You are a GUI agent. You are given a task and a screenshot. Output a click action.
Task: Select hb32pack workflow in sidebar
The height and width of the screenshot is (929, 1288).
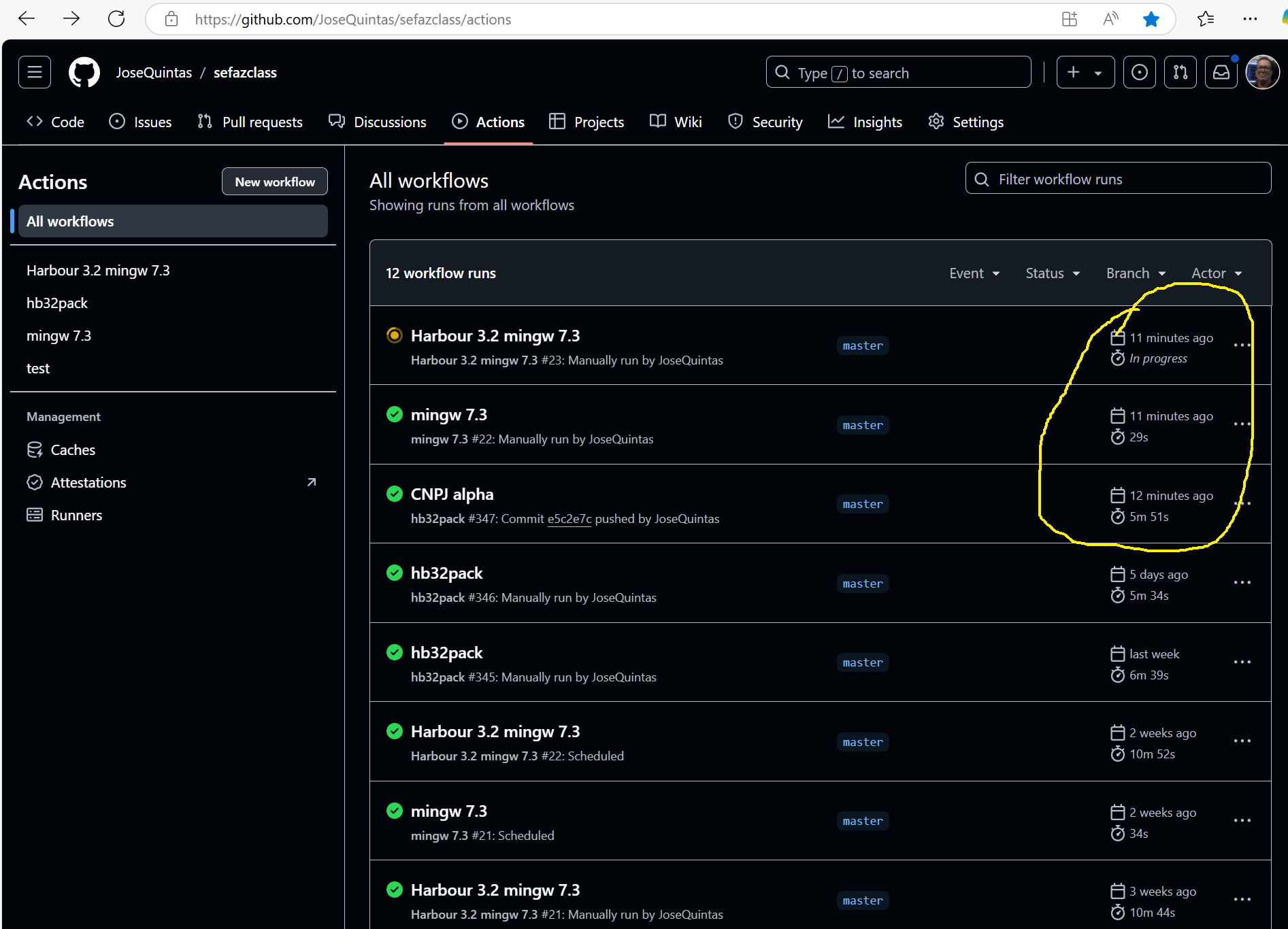click(57, 303)
